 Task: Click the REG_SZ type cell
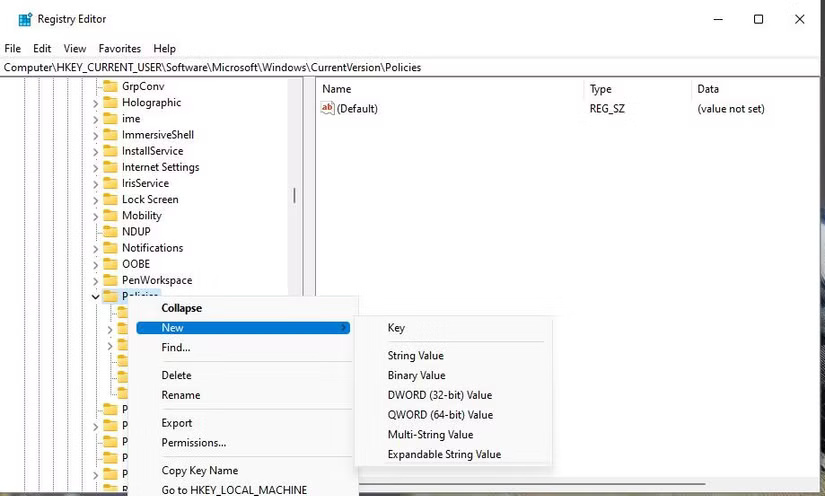pos(607,109)
